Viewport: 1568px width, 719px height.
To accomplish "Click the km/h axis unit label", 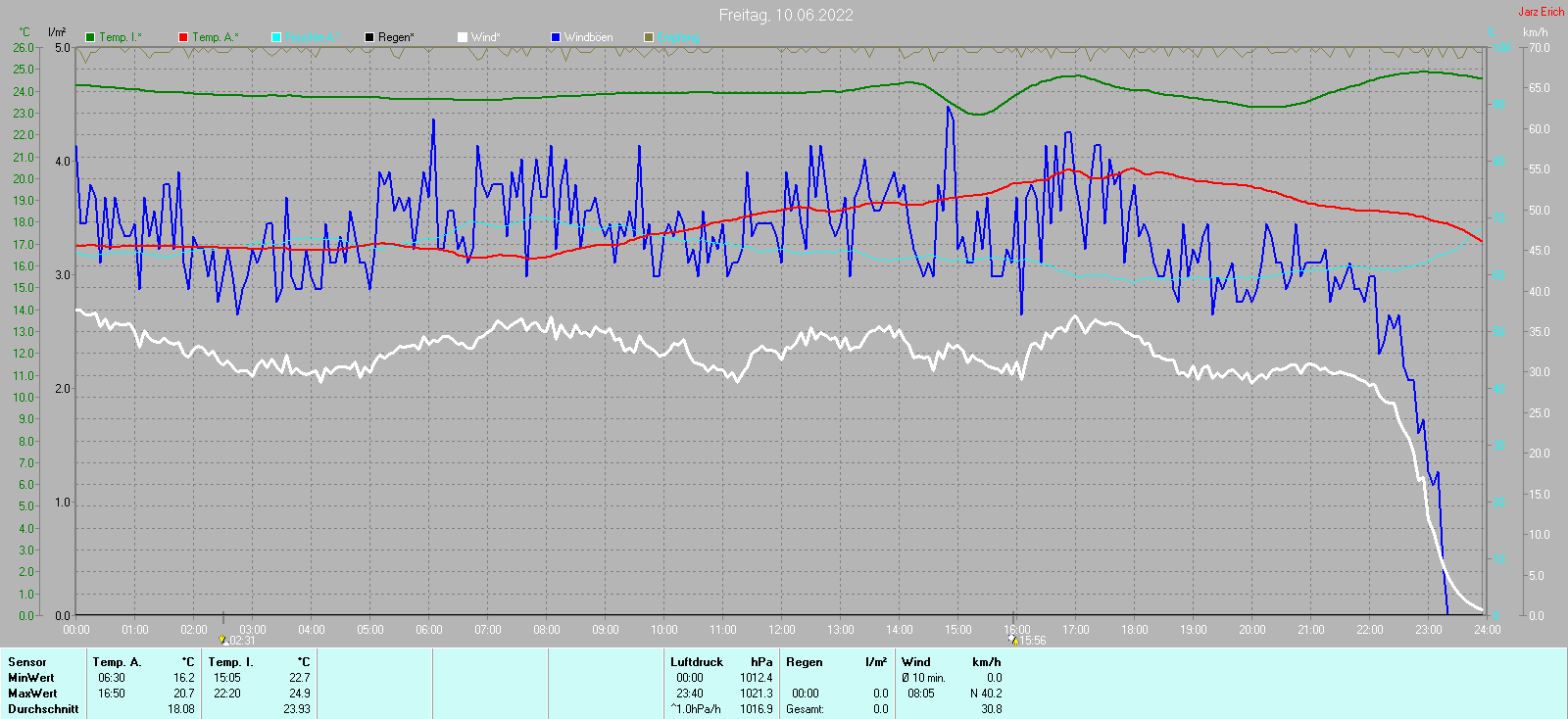I will point(1535,32).
